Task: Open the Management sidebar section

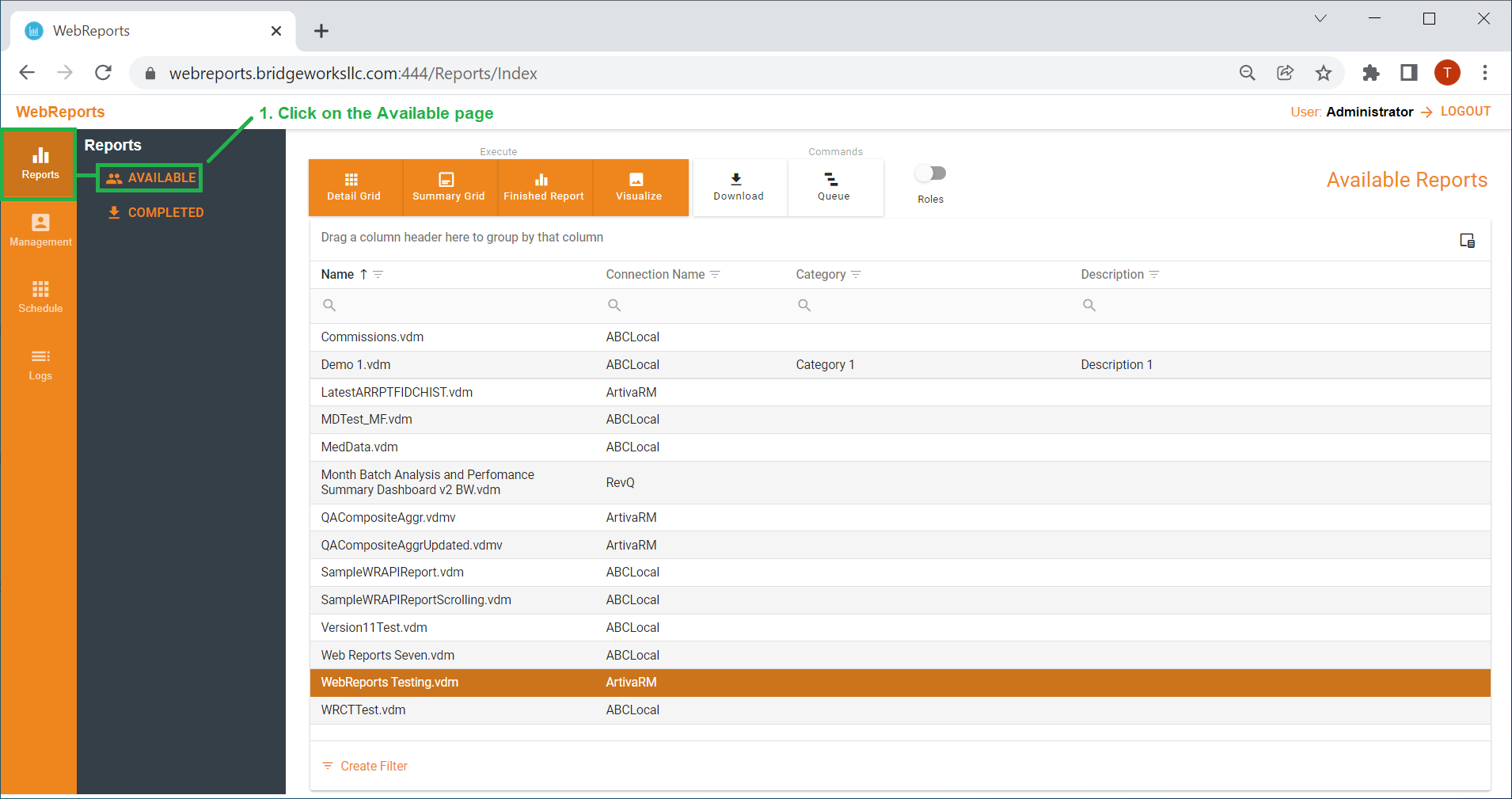Action: click(x=40, y=230)
